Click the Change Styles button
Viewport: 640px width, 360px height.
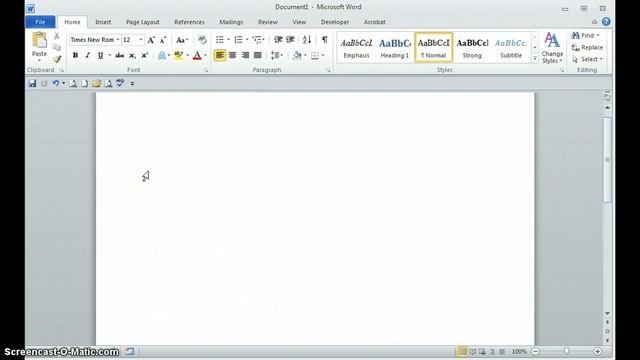(x=552, y=48)
